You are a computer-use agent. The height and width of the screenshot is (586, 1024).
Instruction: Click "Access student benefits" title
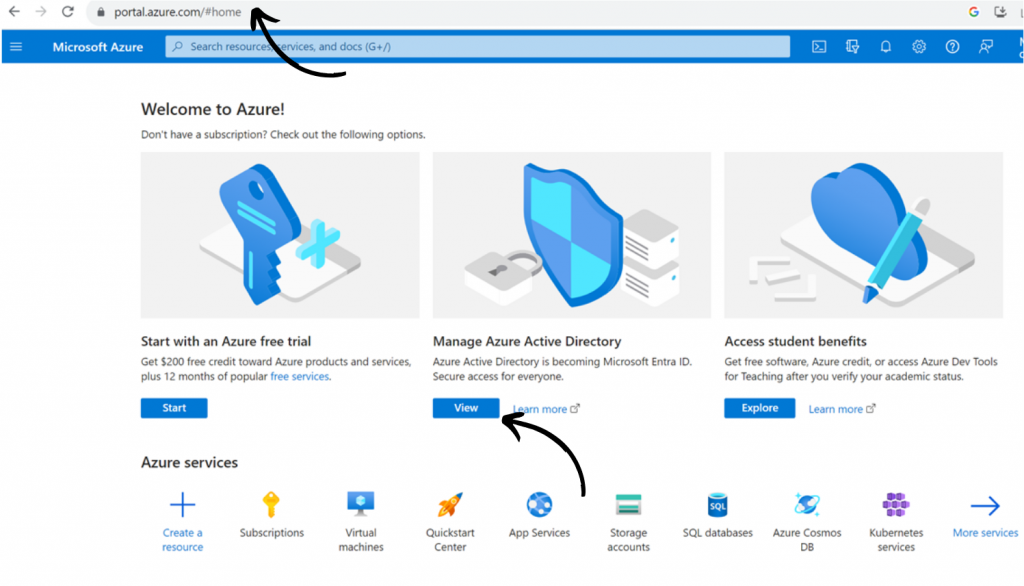tap(795, 341)
